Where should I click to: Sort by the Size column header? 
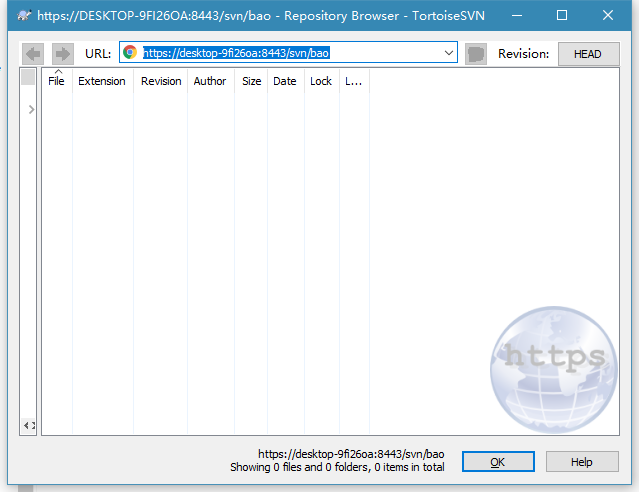click(251, 81)
